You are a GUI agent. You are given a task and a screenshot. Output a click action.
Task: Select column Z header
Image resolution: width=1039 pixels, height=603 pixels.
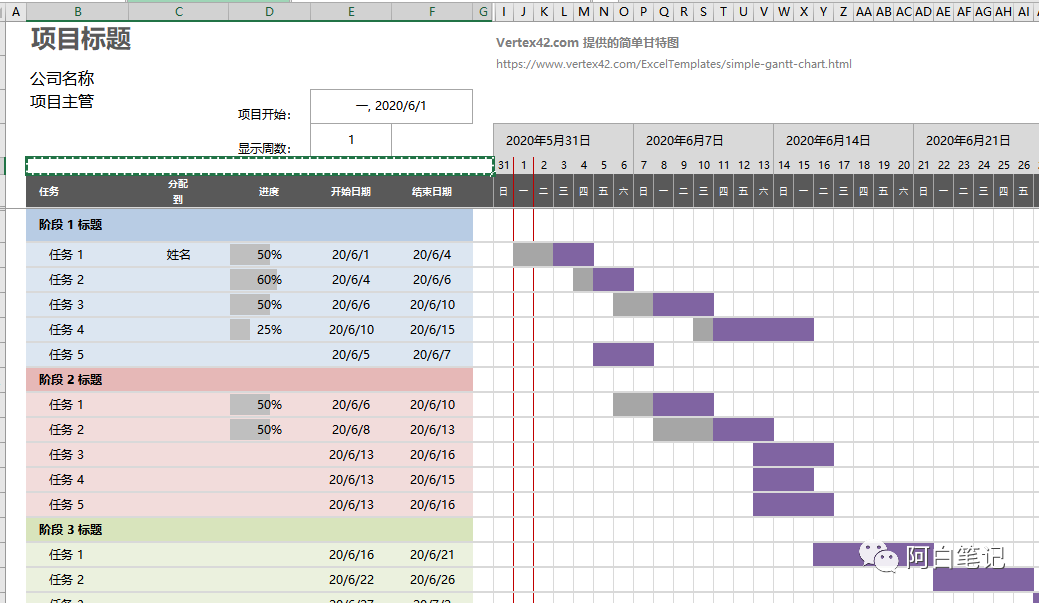(844, 11)
